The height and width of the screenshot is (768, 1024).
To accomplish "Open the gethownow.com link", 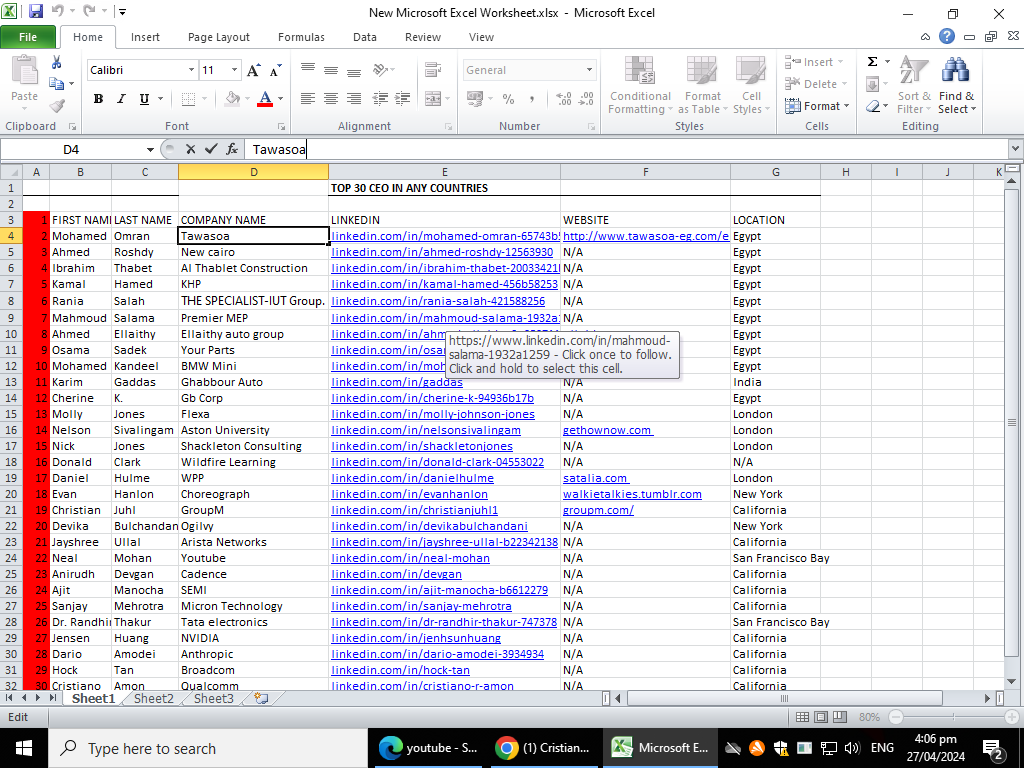I will click(x=607, y=430).
